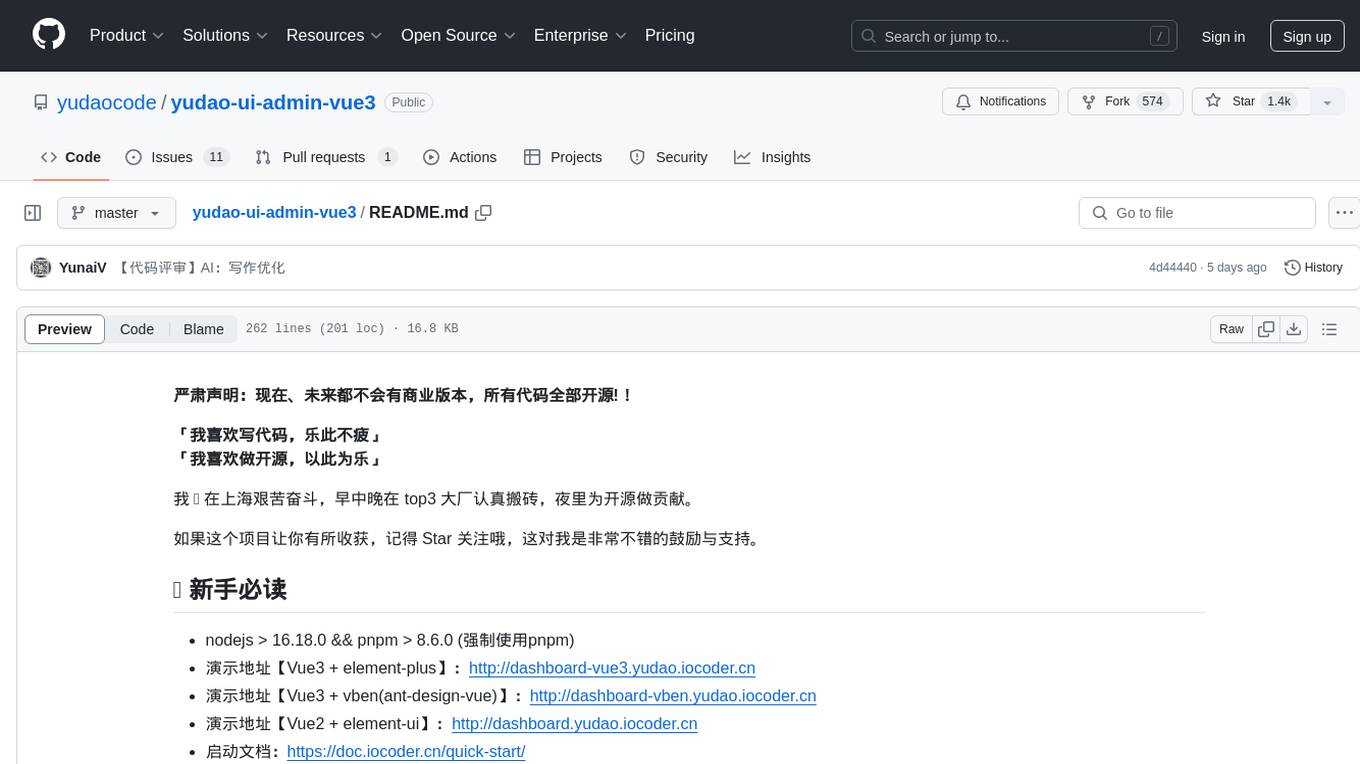The image size is (1360, 764).
Task: Open commit 4d44440
Action: [1172, 267]
